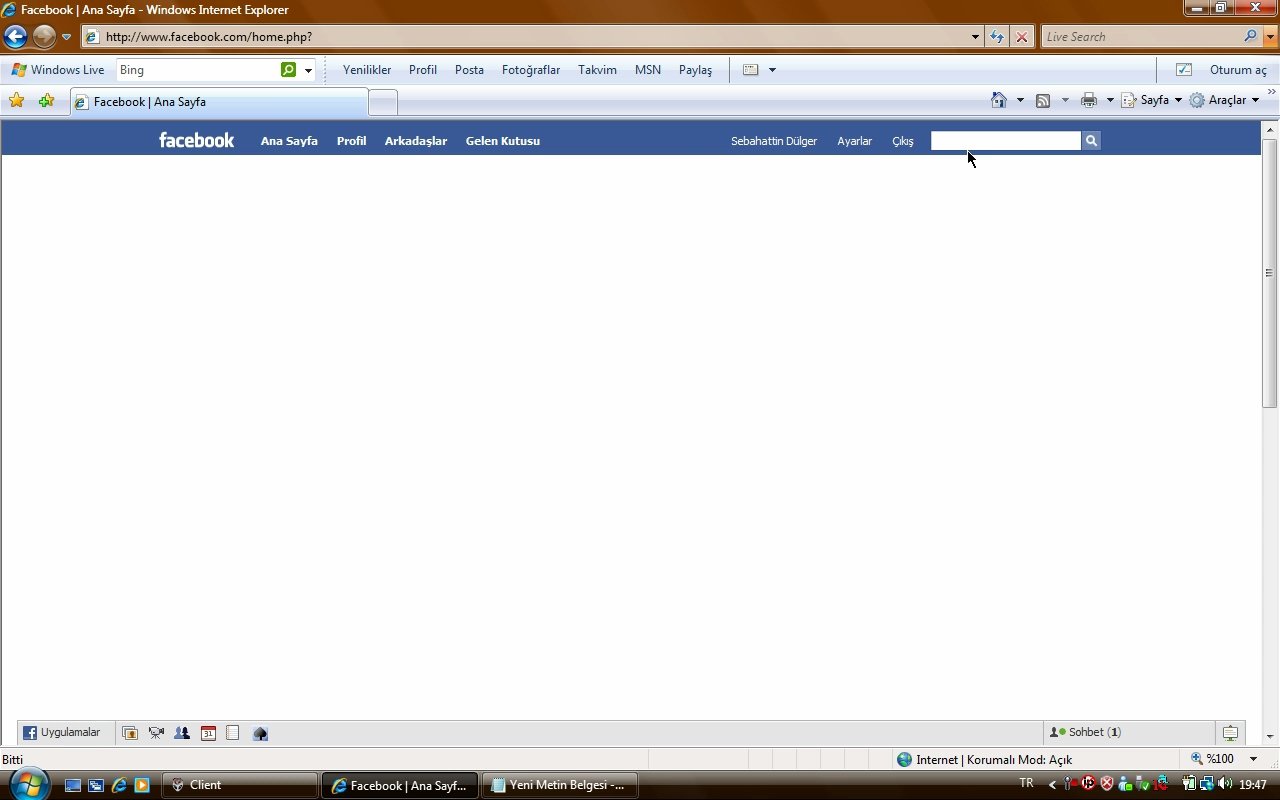Expand Home button dropdown arrow

click(x=1020, y=100)
